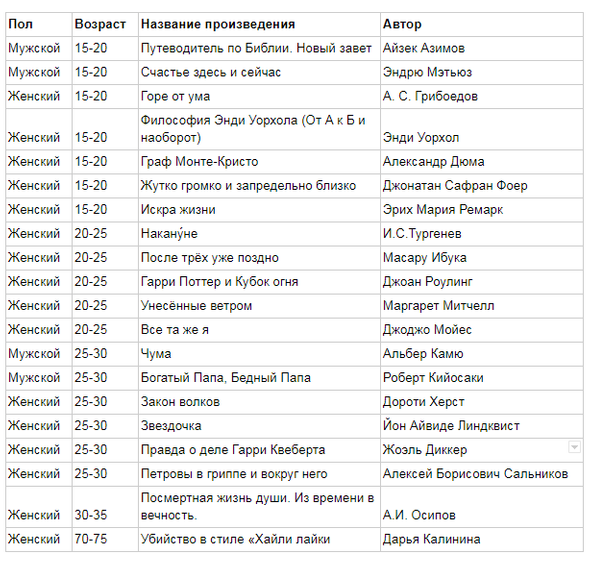Select the 70-75 age cell

coord(105,540)
